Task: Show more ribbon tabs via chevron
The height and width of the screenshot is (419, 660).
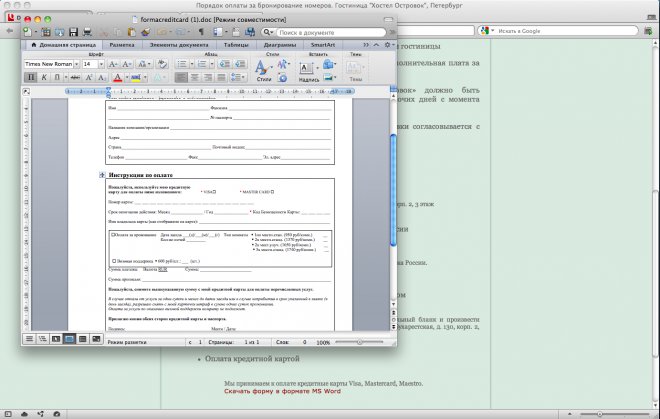Action: 366,45
